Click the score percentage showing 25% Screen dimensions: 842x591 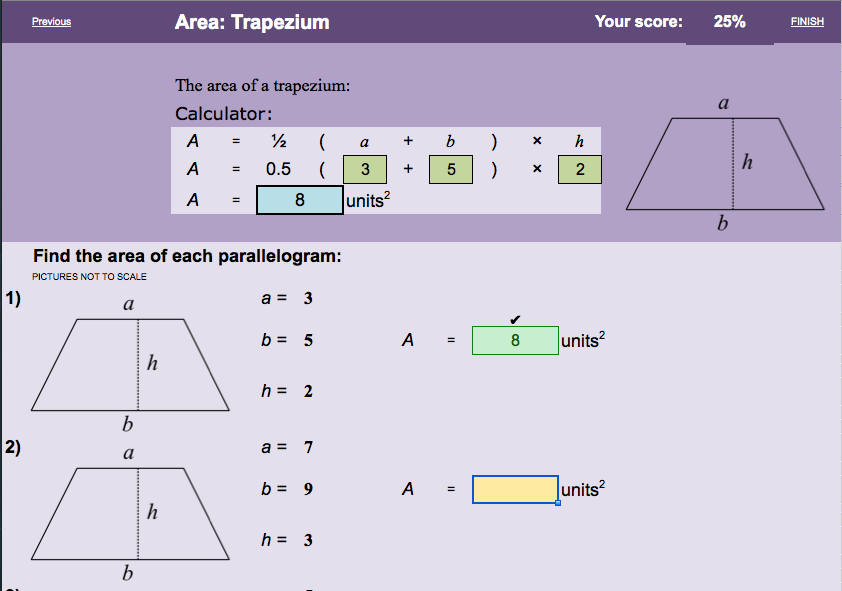point(730,21)
